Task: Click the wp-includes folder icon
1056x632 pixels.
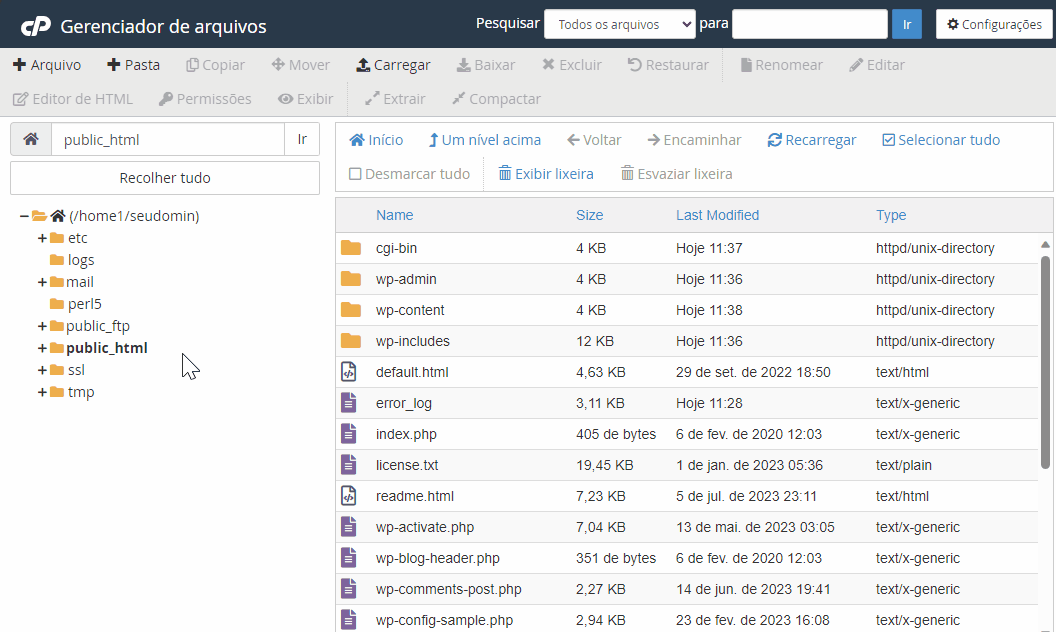Action: click(351, 341)
